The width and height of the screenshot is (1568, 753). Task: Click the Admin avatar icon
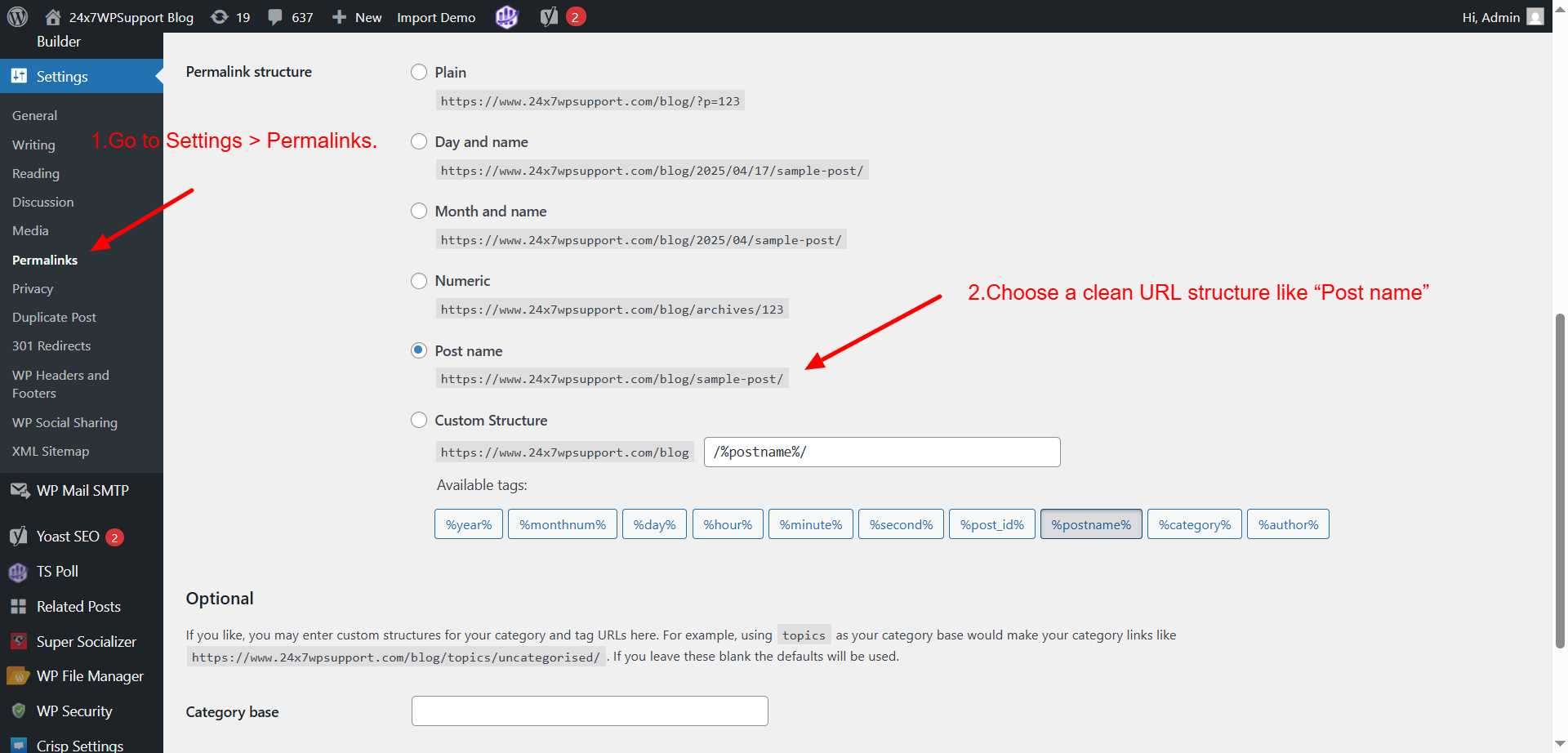click(1535, 16)
